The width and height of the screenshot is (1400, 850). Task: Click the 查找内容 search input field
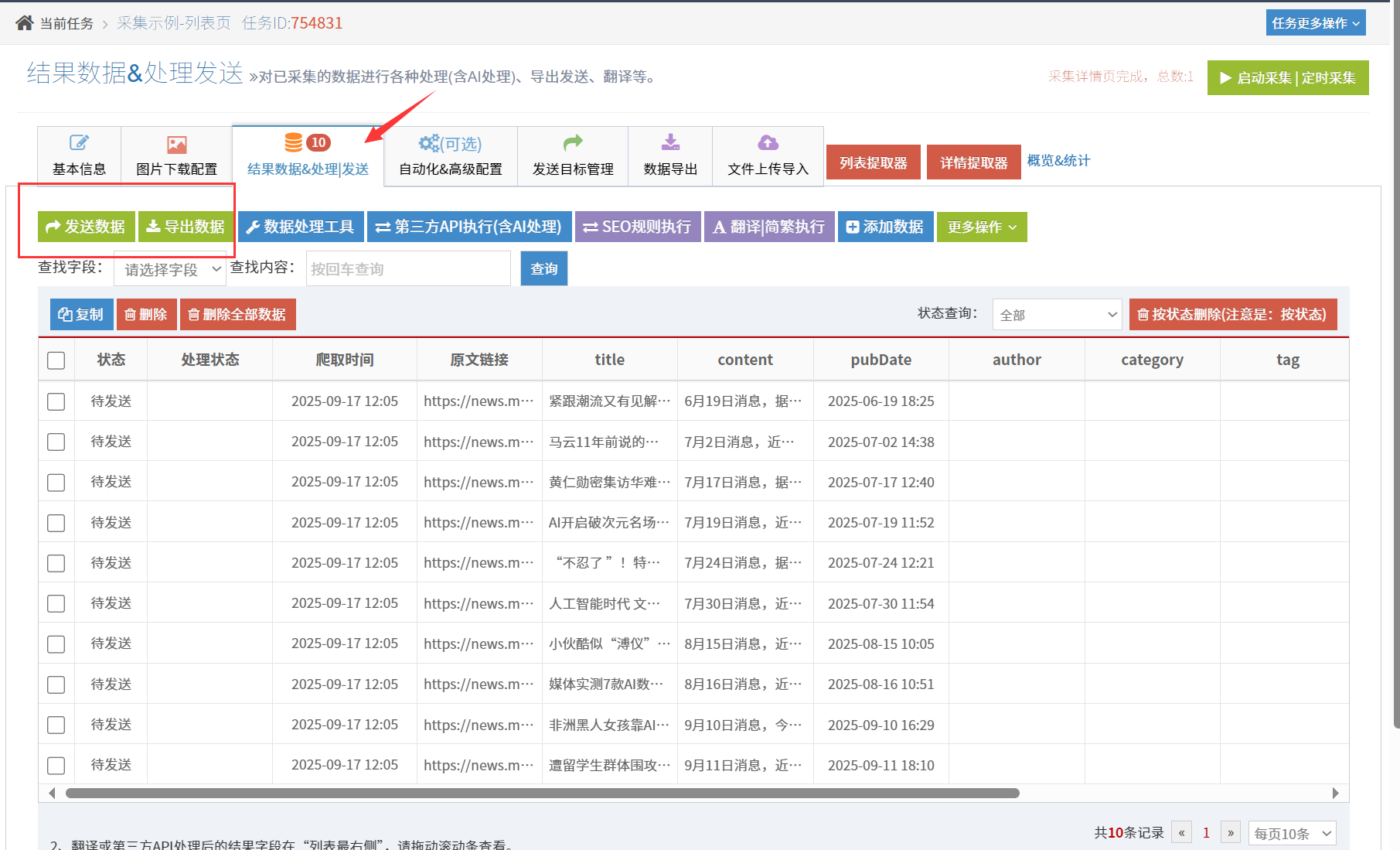coord(407,268)
